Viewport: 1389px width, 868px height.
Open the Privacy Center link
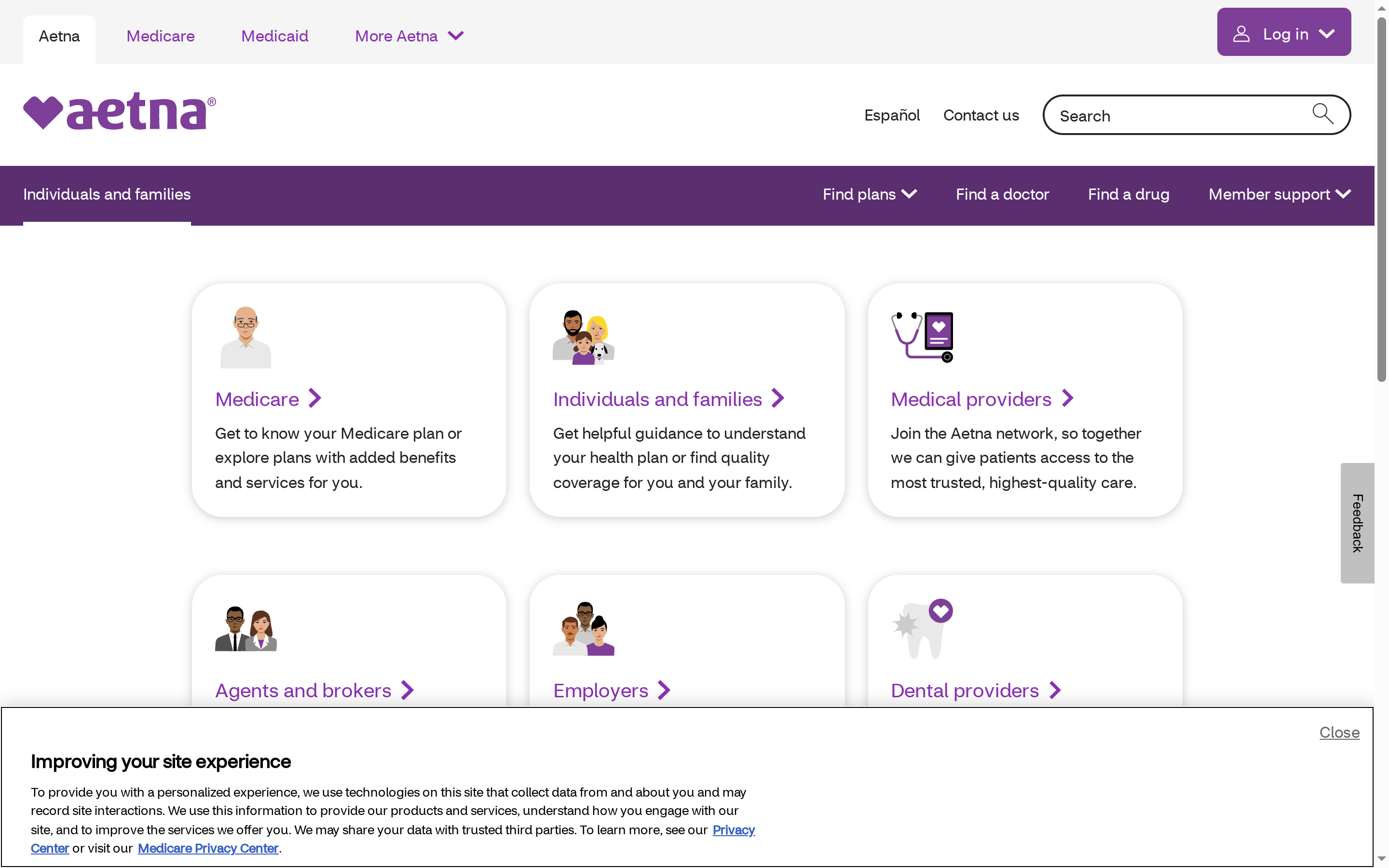click(x=734, y=829)
